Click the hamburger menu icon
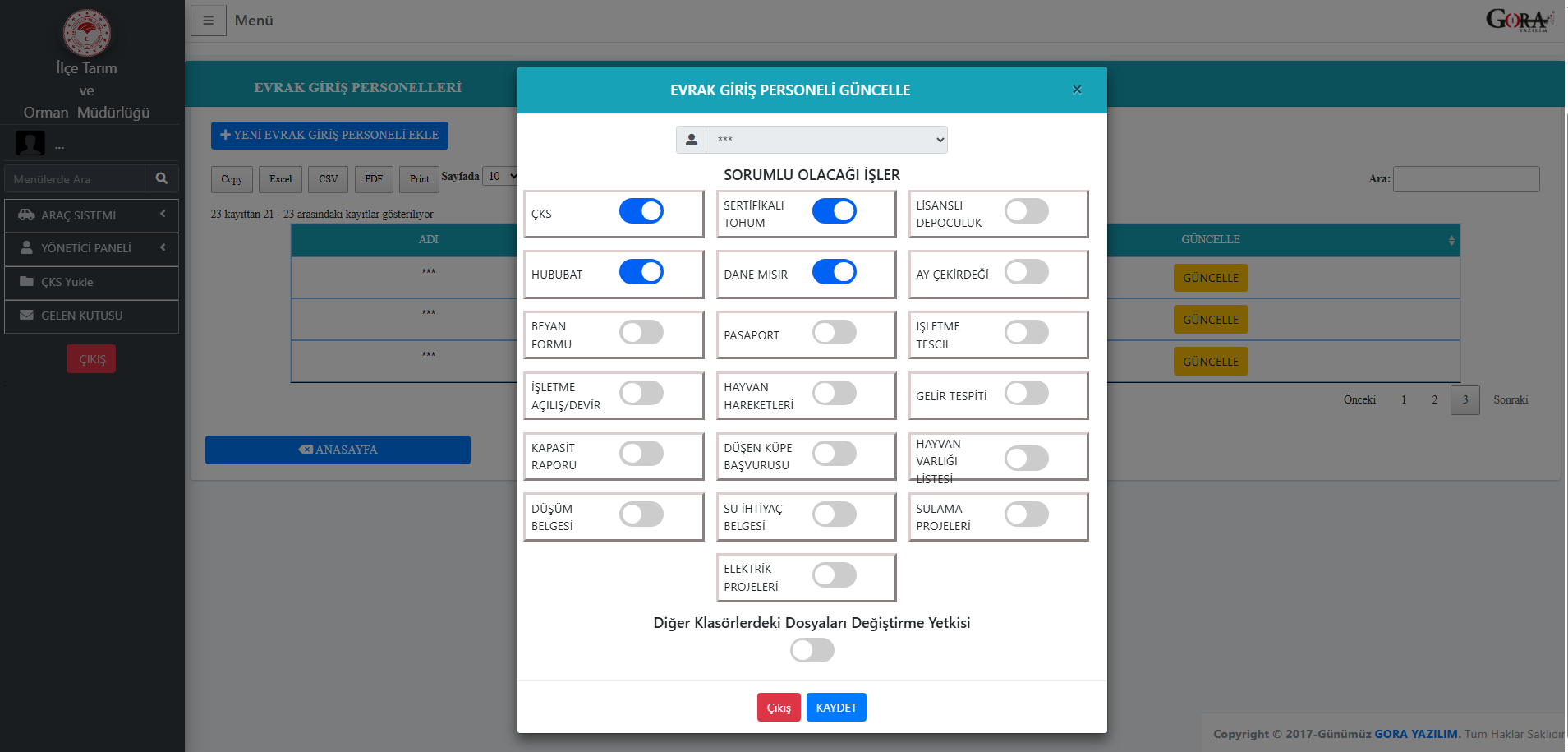The height and width of the screenshot is (752, 1568). 208,21
